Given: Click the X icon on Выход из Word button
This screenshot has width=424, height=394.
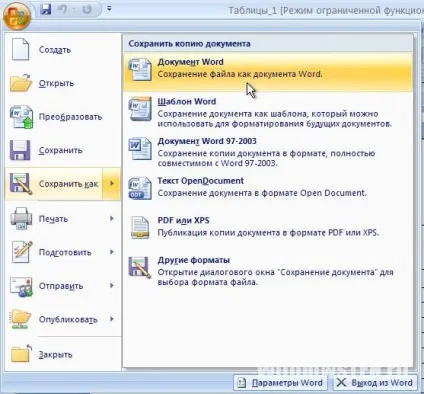Looking at the screenshot, I should 341,383.
